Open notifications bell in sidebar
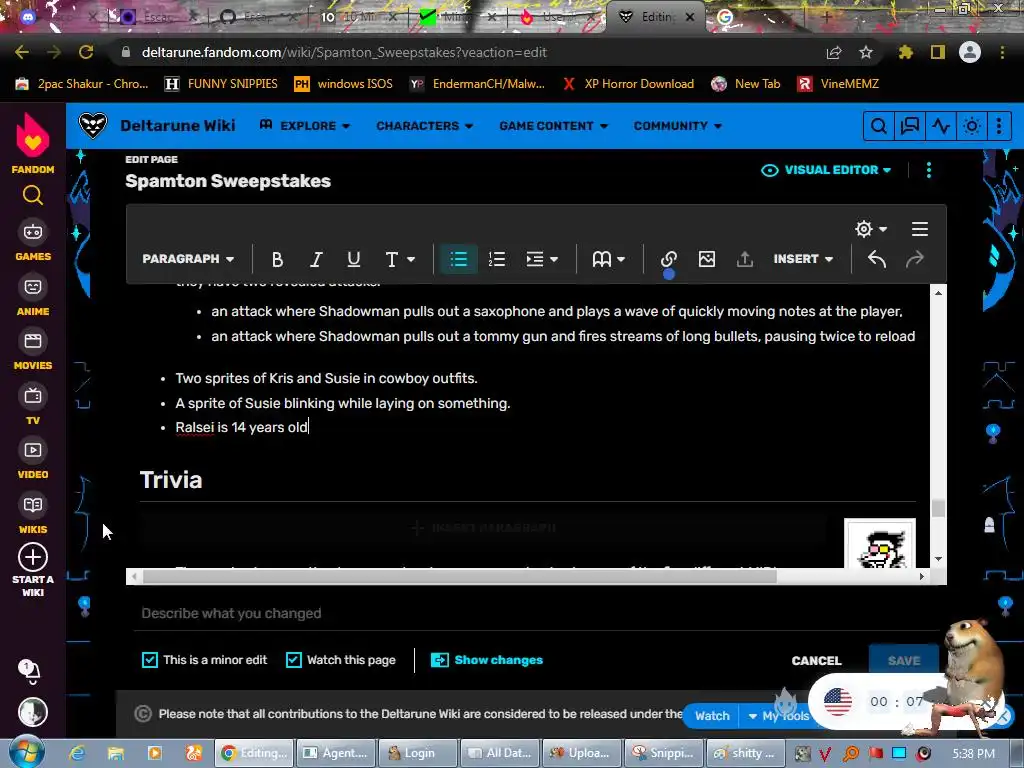The height and width of the screenshot is (768, 1024). pyautogui.click(x=31, y=671)
